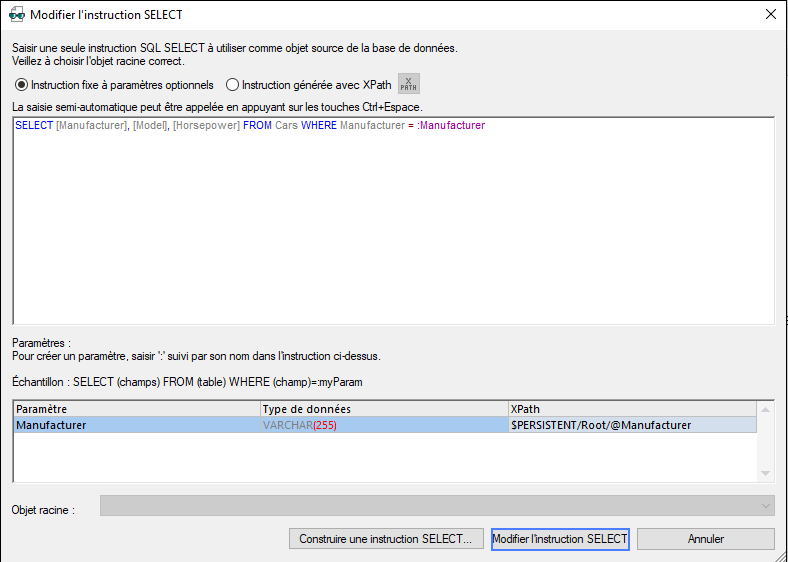Click the glasses app icon in title bar

(17, 15)
